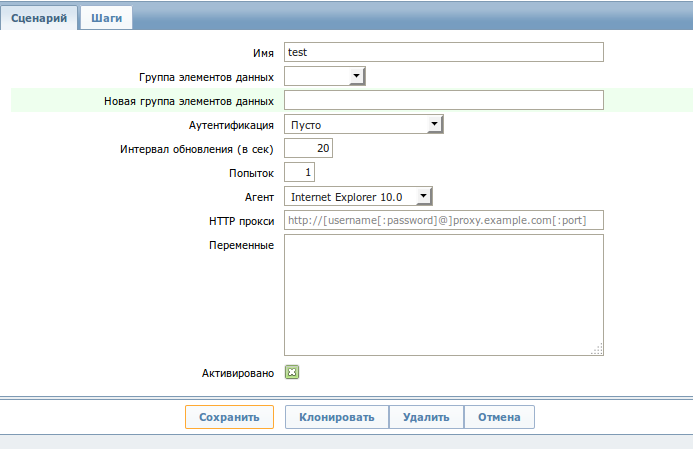The image size is (693, 449).
Task: Focus the HTTP прокси input field
Action: [x=444, y=221]
